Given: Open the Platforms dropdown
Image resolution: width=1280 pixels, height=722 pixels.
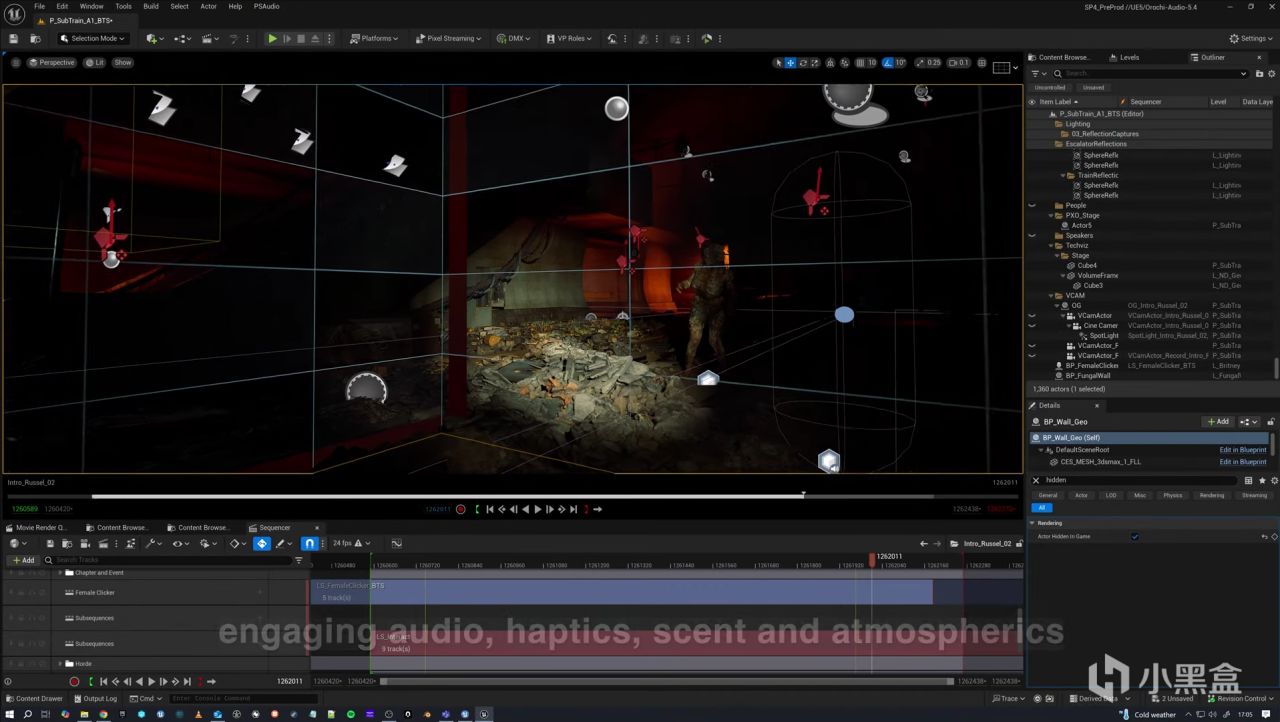Looking at the screenshot, I should click(374, 38).
